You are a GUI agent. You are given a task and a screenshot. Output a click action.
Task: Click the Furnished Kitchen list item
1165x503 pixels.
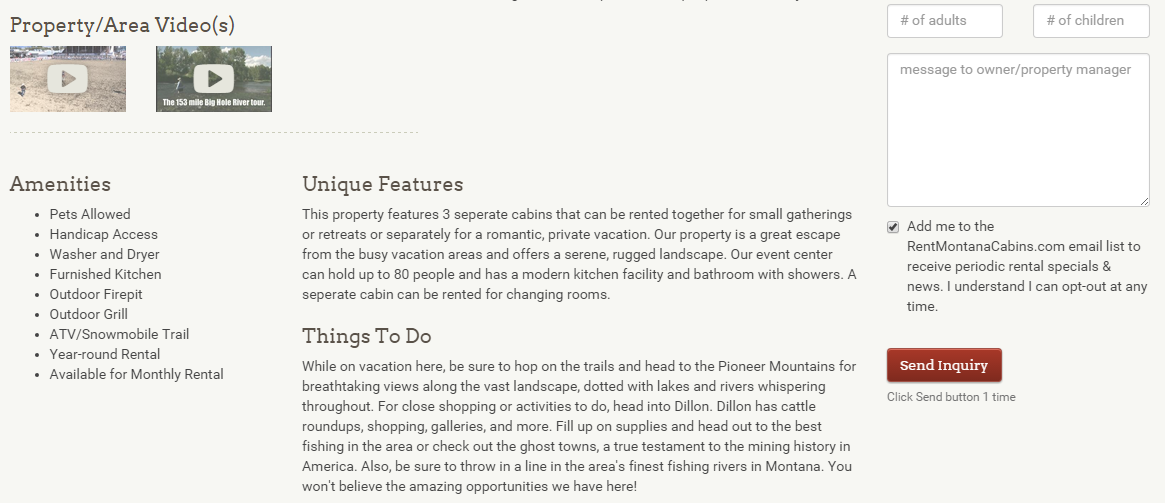pyautogui.click(x=105, y=274)
